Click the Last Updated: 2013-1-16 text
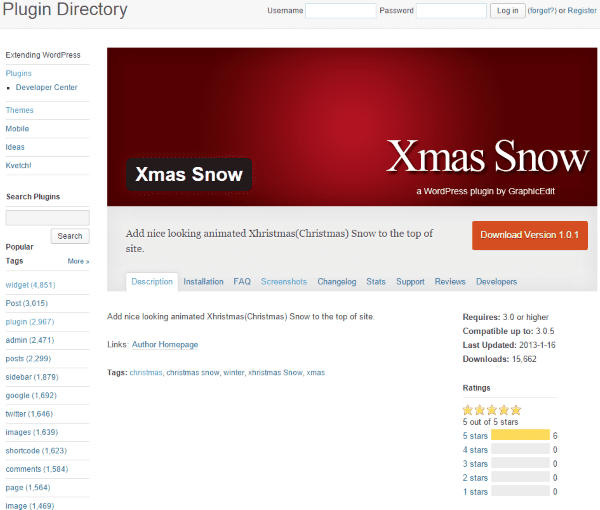This screenshot has height=510, width=600. [x=509, y=345]
